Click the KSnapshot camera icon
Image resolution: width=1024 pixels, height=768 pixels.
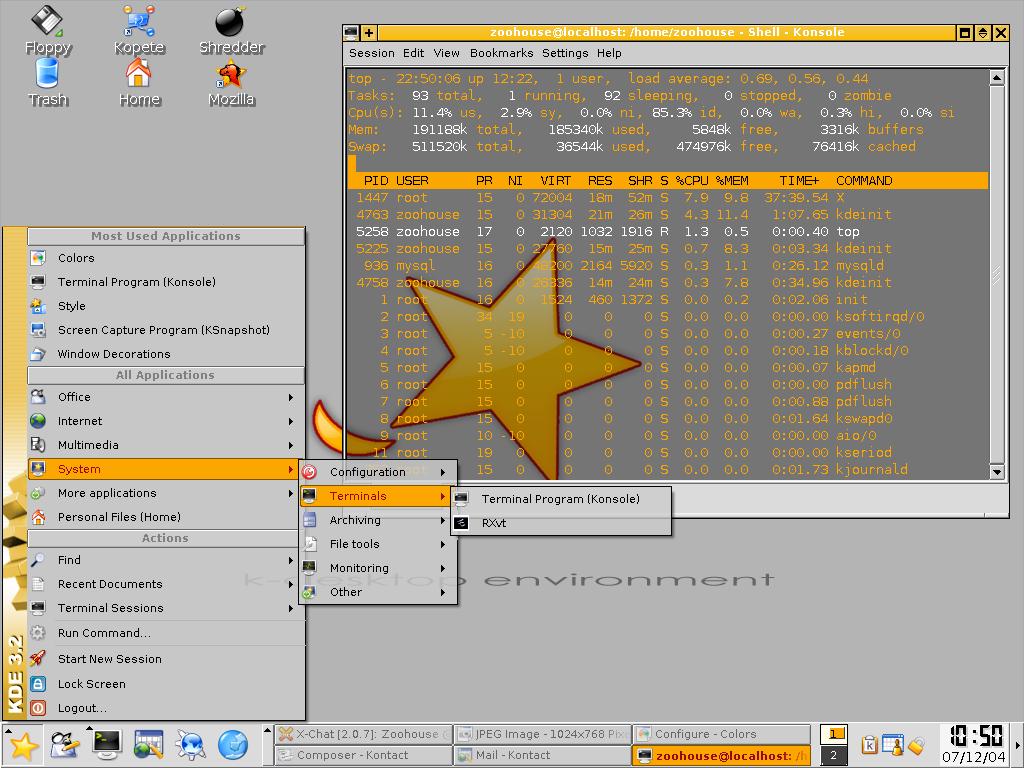click(38, 330)
